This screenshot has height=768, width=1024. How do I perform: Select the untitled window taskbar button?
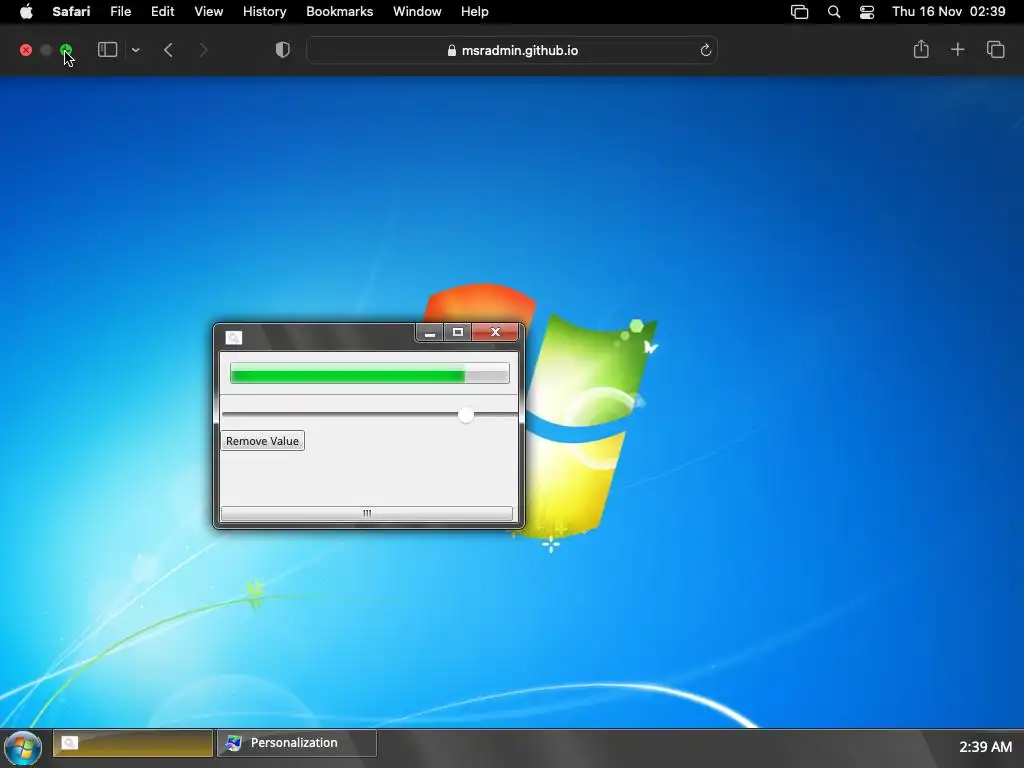(133, 743)
